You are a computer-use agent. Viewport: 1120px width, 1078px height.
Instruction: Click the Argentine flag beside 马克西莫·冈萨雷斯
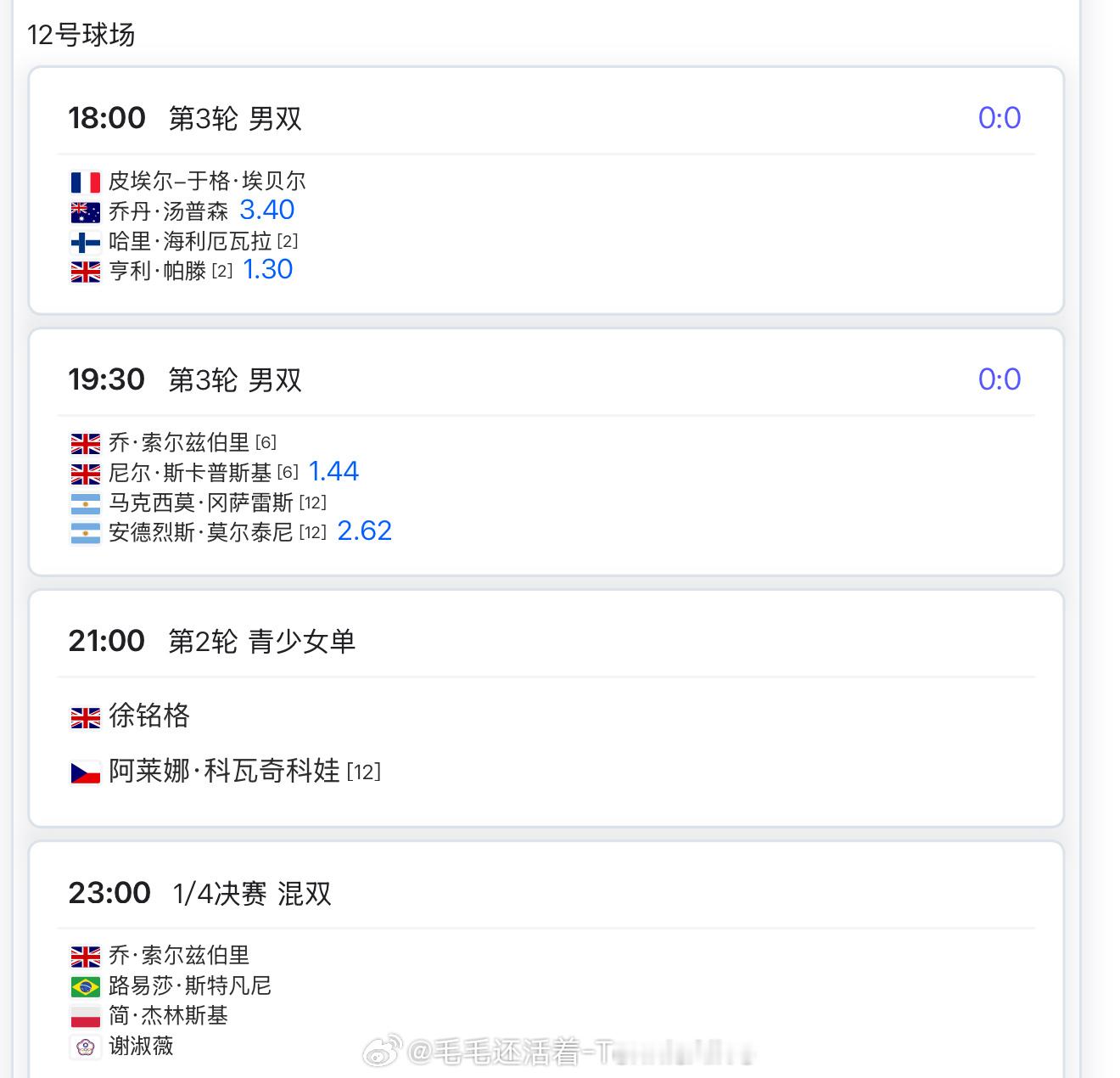click(85, 504)
